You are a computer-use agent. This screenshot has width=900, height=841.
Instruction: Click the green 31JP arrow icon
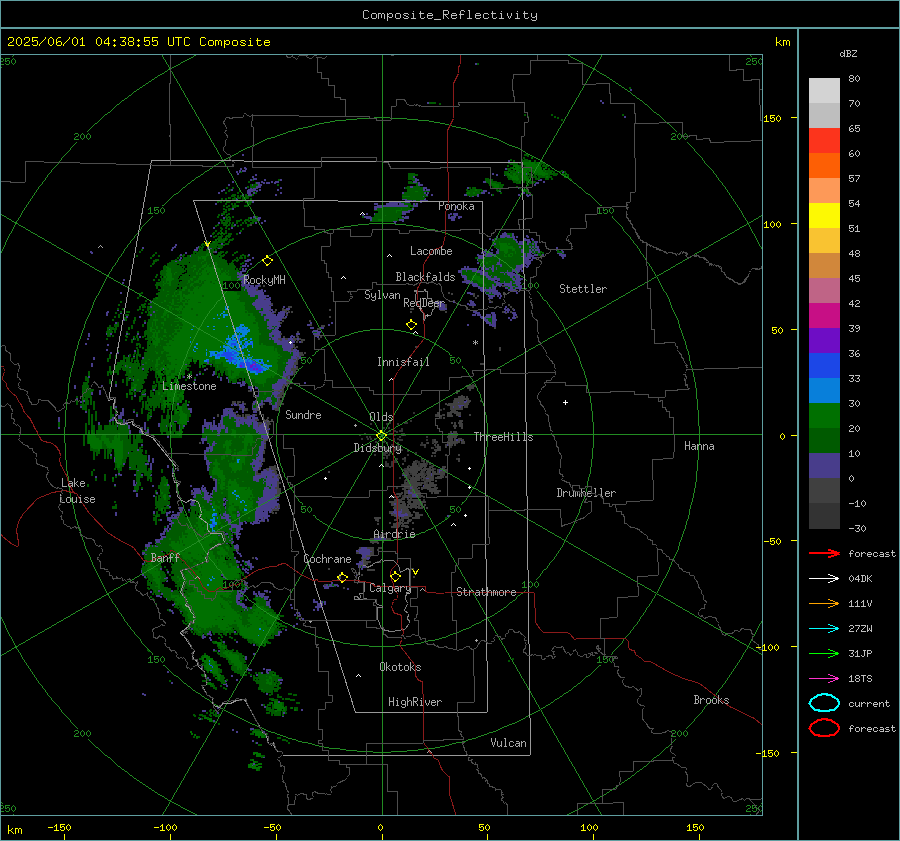coord(824,653)
